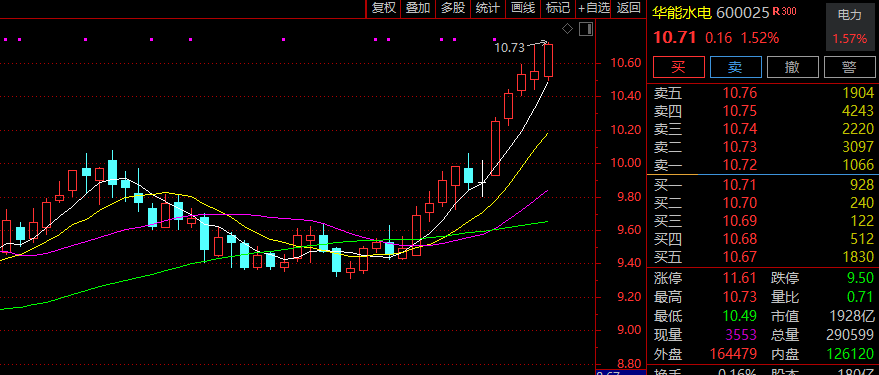This screenshot has height=375, width=879.
Task: Click the latest red candlestick near 10.73
Action: pyautogui.click(x=548, y=60)
